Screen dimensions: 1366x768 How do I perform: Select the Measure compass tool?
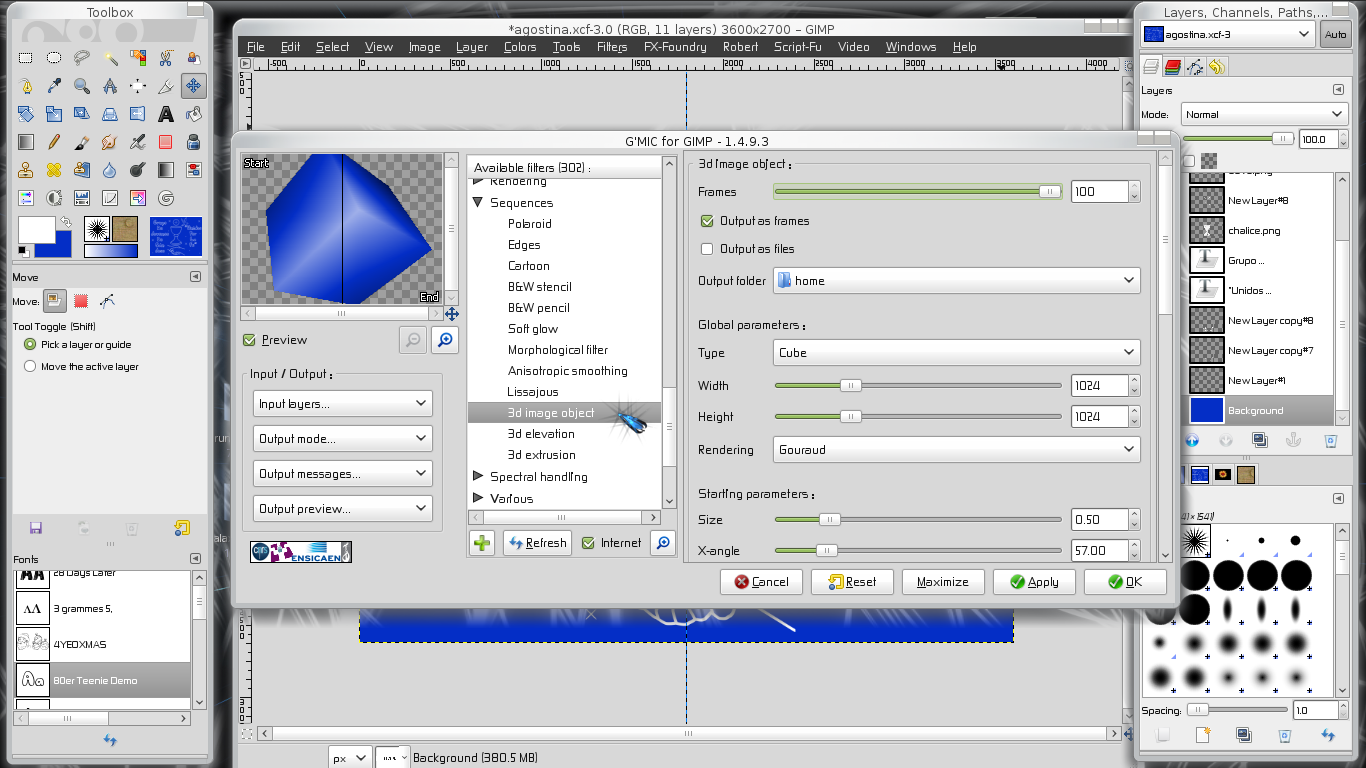(x=110, y=86)
